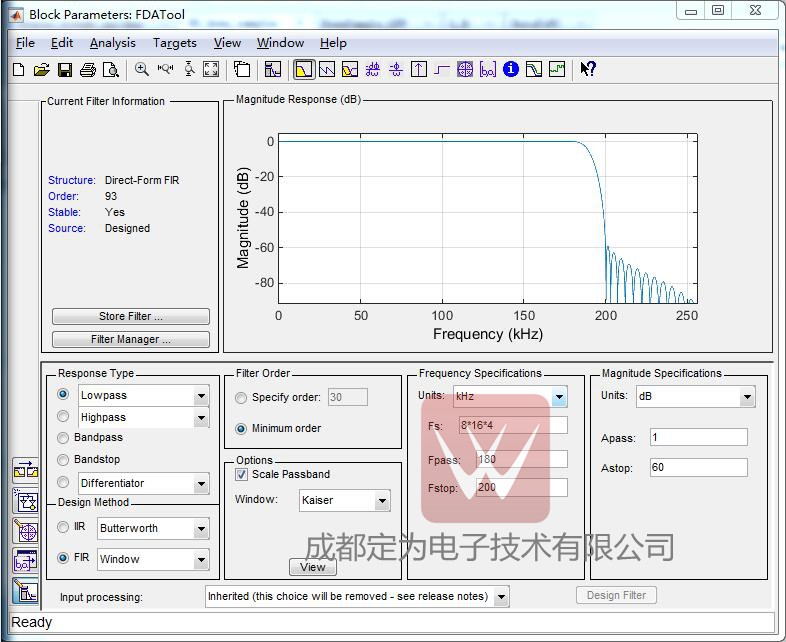Show the Impulse Response toolbar icon
The width and height of the screenshot is (786, 642).
point(419,69)
